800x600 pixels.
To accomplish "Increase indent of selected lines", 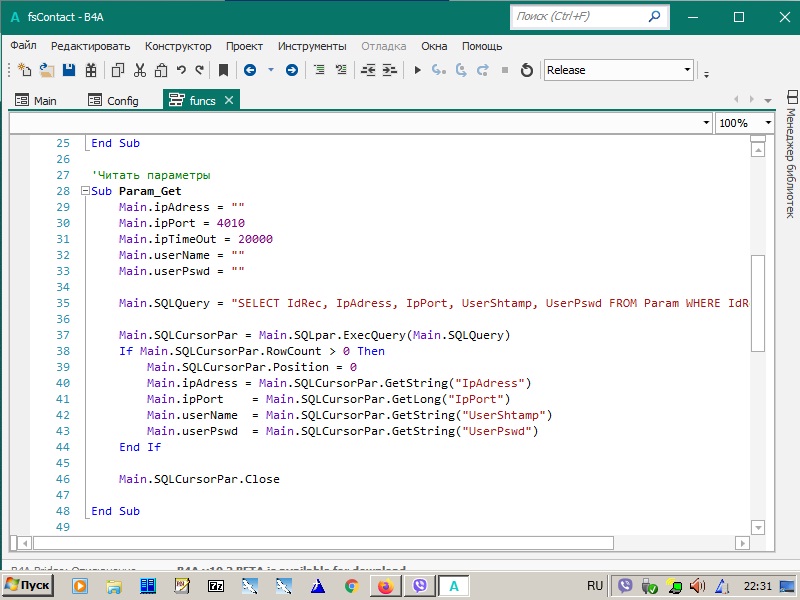I will pos(390,70).
